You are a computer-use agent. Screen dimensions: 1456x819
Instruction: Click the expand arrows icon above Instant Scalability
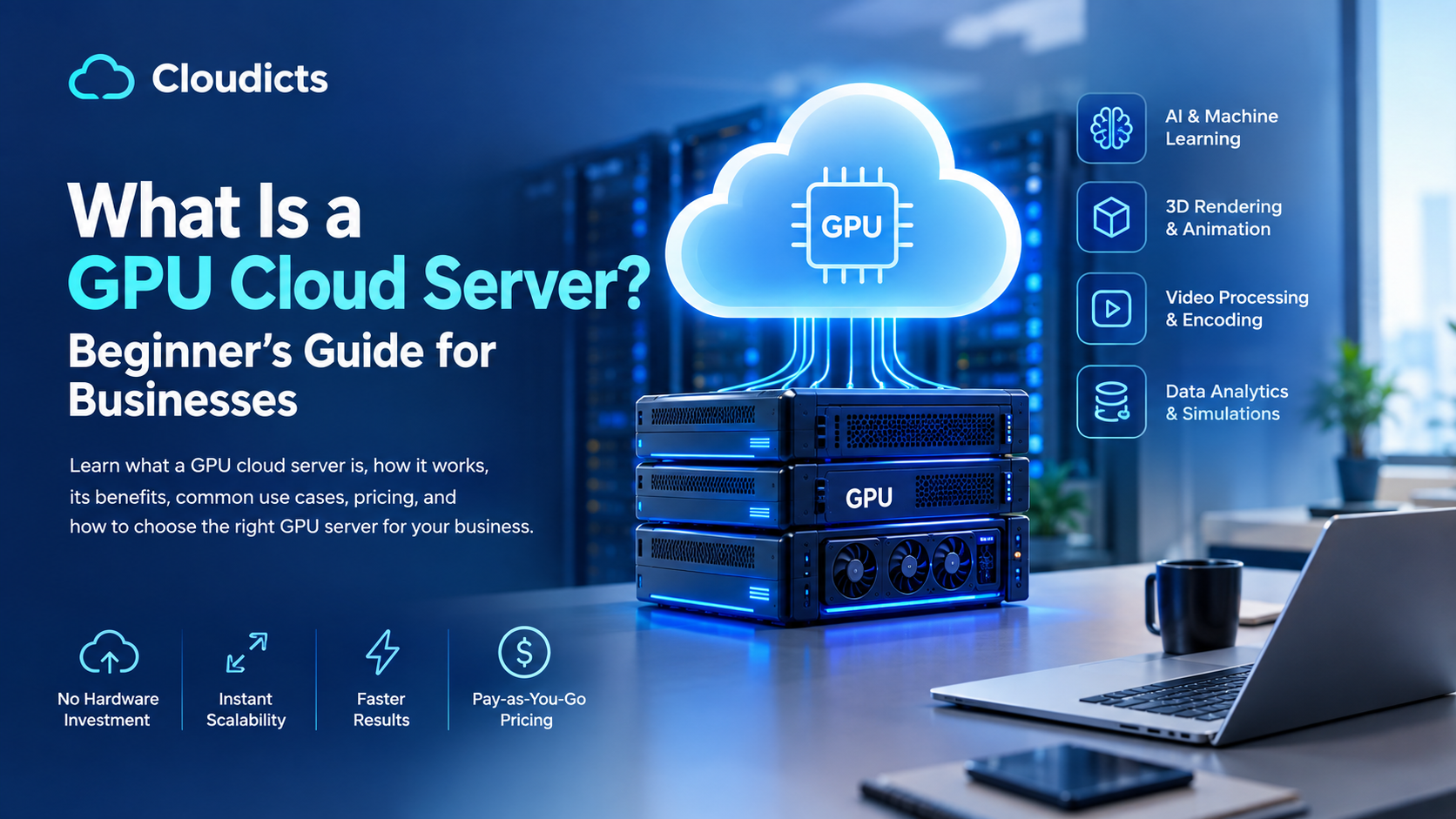(x=246, y=653)
